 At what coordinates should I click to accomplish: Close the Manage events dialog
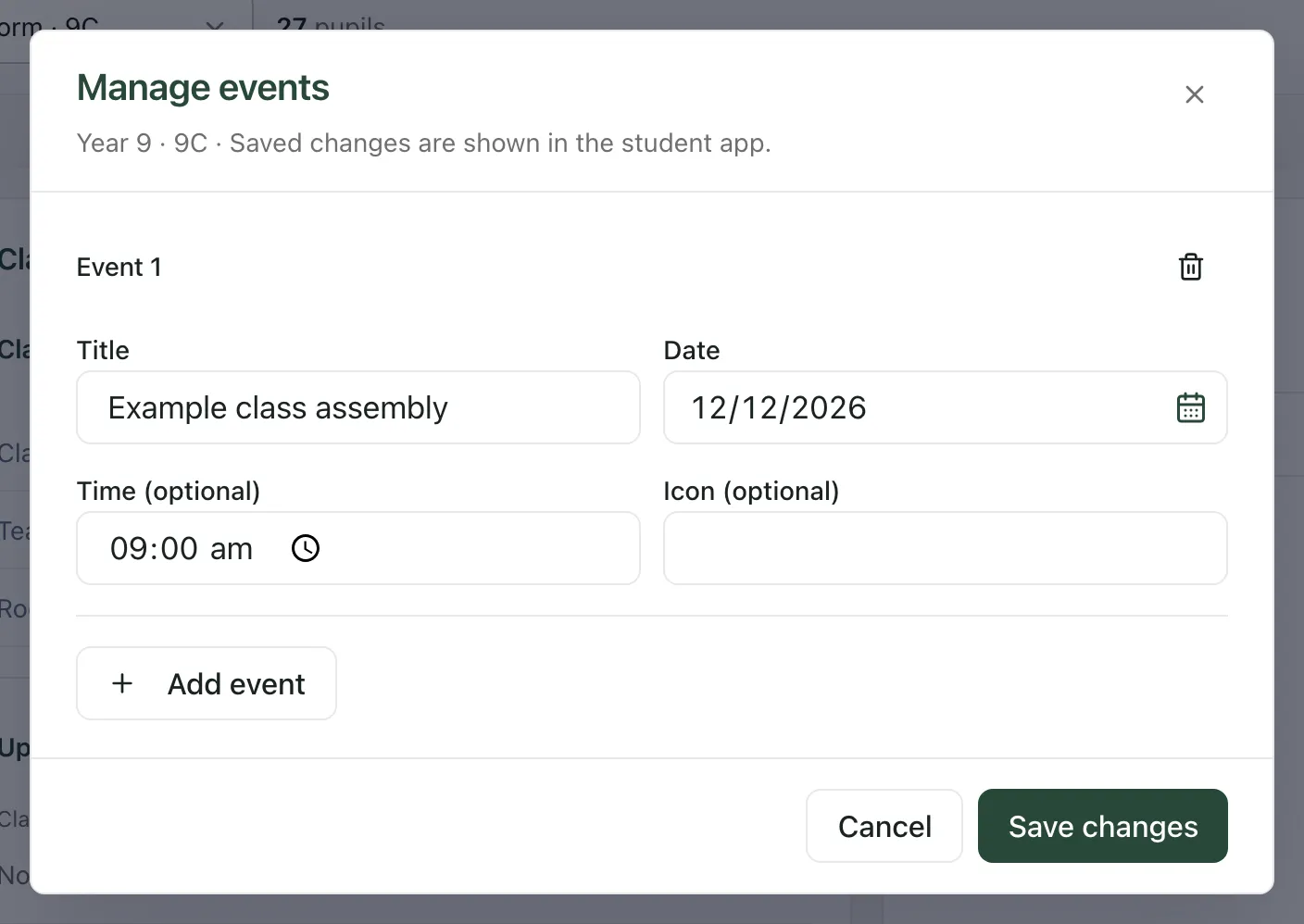pyautogui.click(x=1195, y=94)
